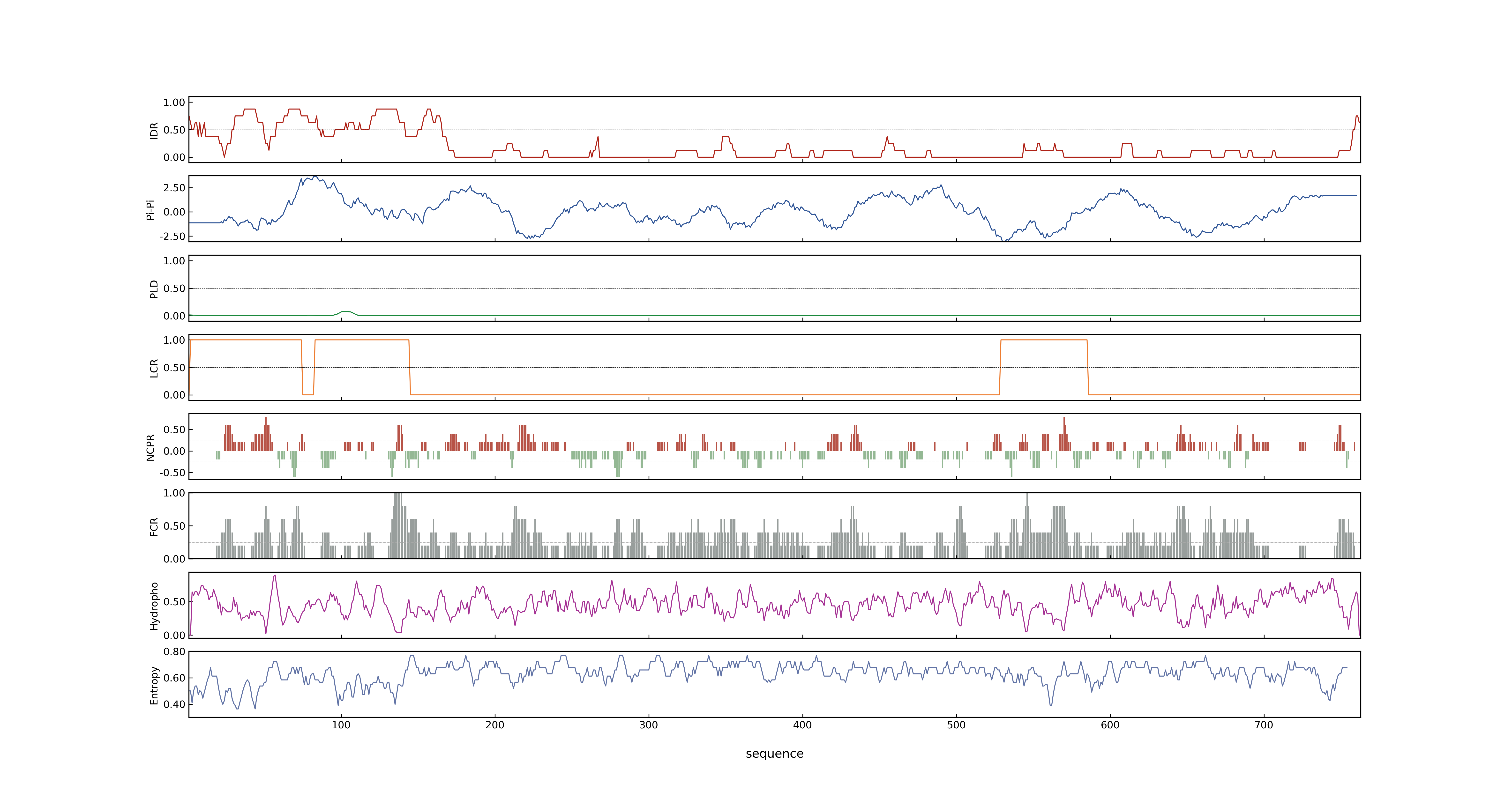Click the 0.40 tick on Entropy axis

point(174,704)
